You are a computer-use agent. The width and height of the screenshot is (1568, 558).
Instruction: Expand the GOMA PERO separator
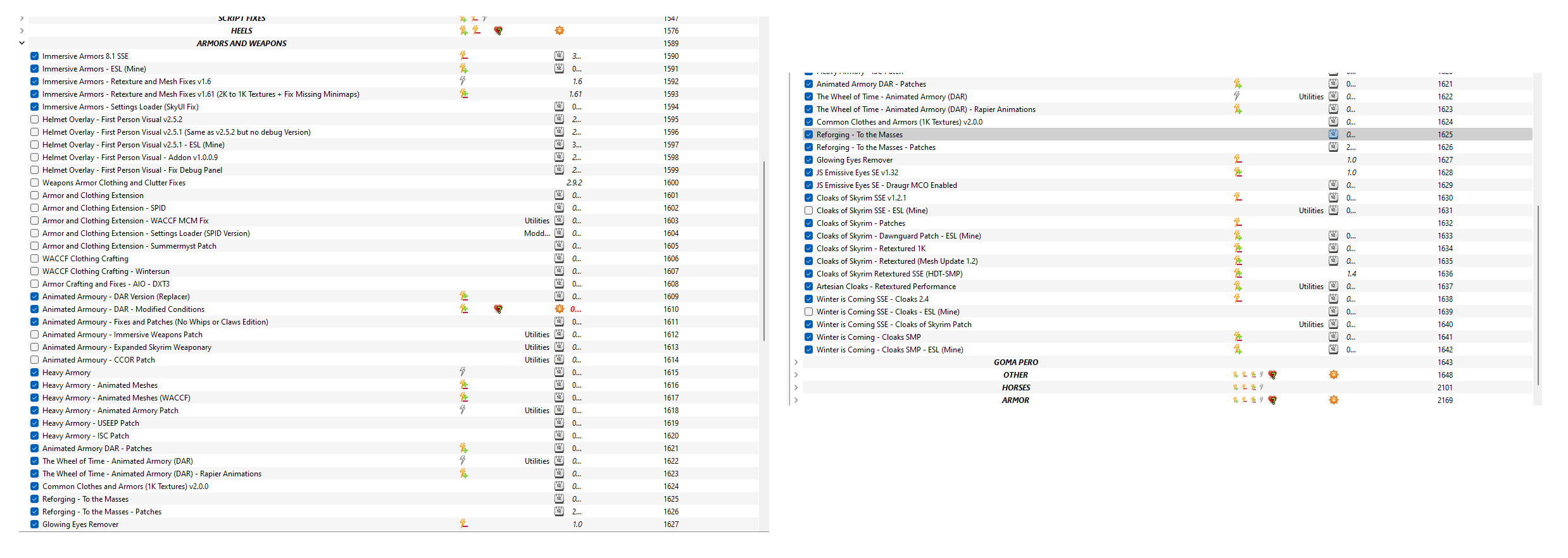coord(796,363)
